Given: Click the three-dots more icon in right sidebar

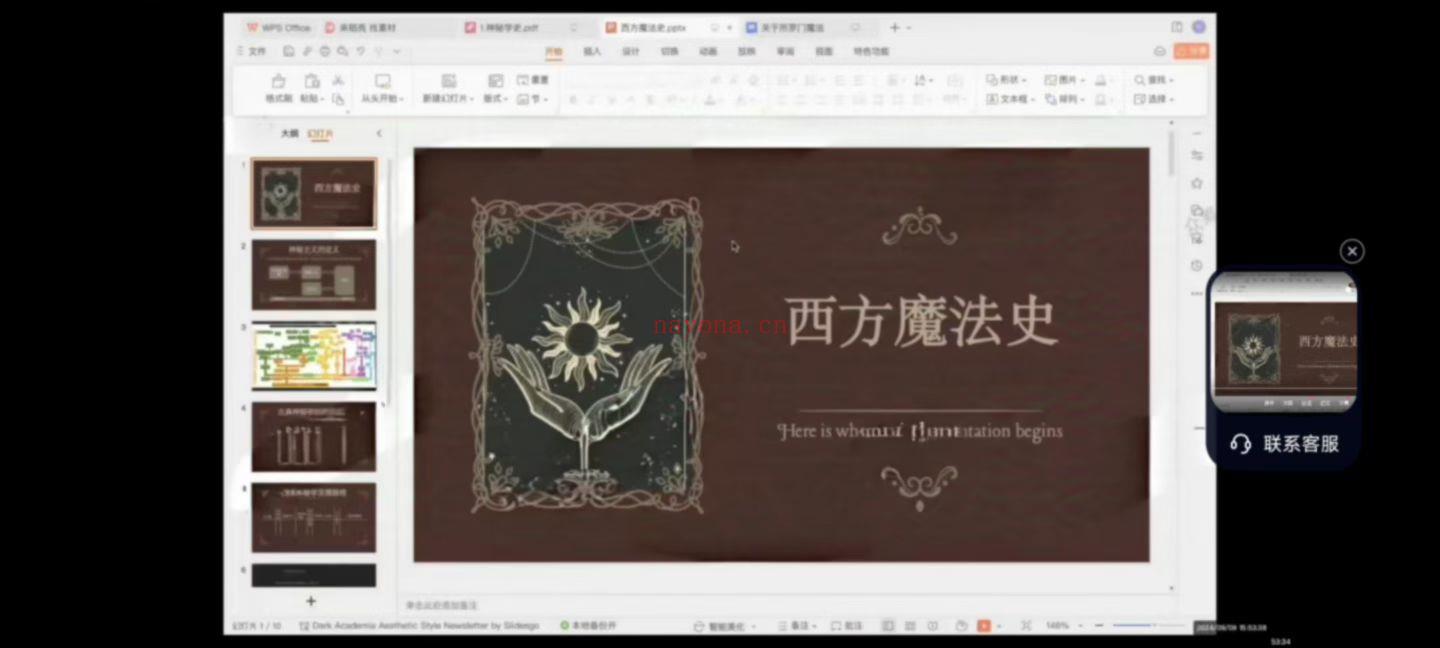Looking at the screenshot, I should coord(1197,293).
